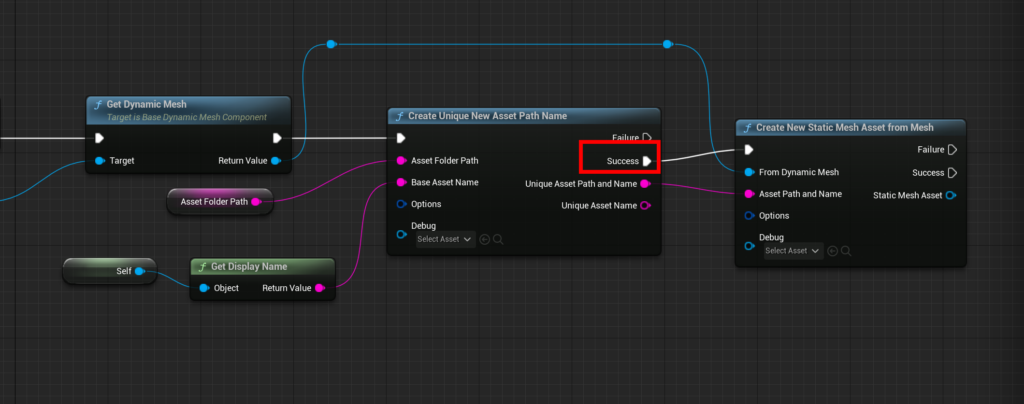The image size is (1024, 404).
Task: Click the From Dynamic Mesh input pin
Action: (749, 172)
